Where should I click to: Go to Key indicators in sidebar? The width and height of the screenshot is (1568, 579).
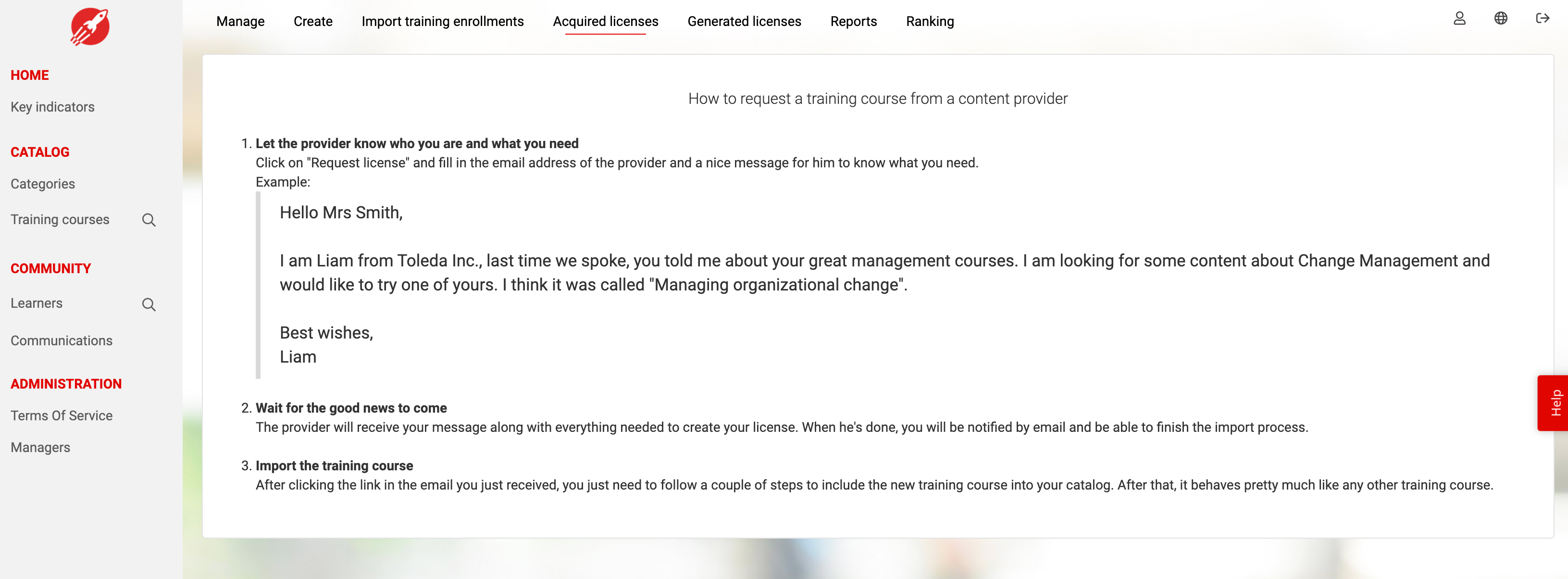pos(53,107)
